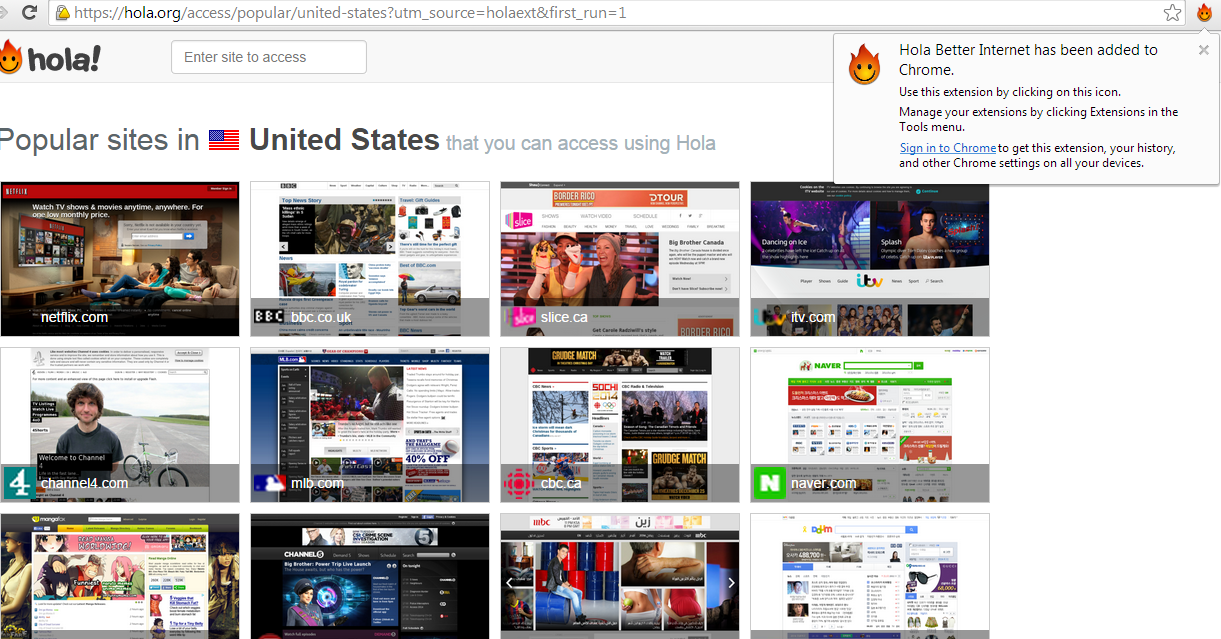
Task: Click the Channel 4 logo icon
Action: coord(19,483)
